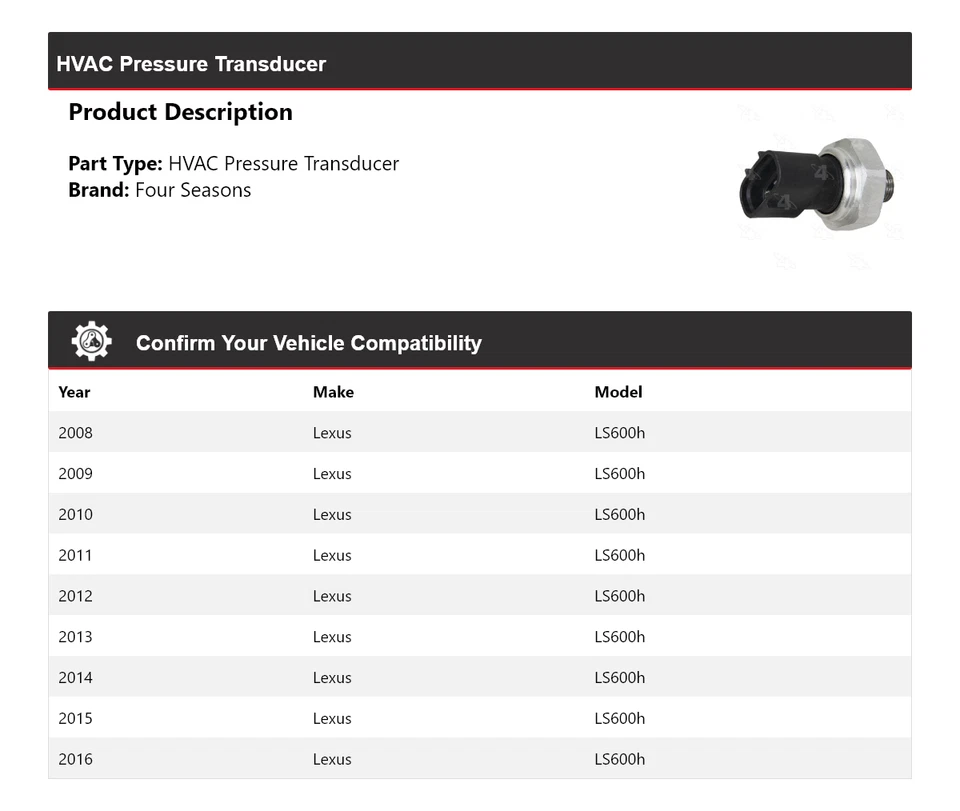The image size is (960, 811).
Task: Click Lexus in the 2016 row
Action: click(332, 759)
